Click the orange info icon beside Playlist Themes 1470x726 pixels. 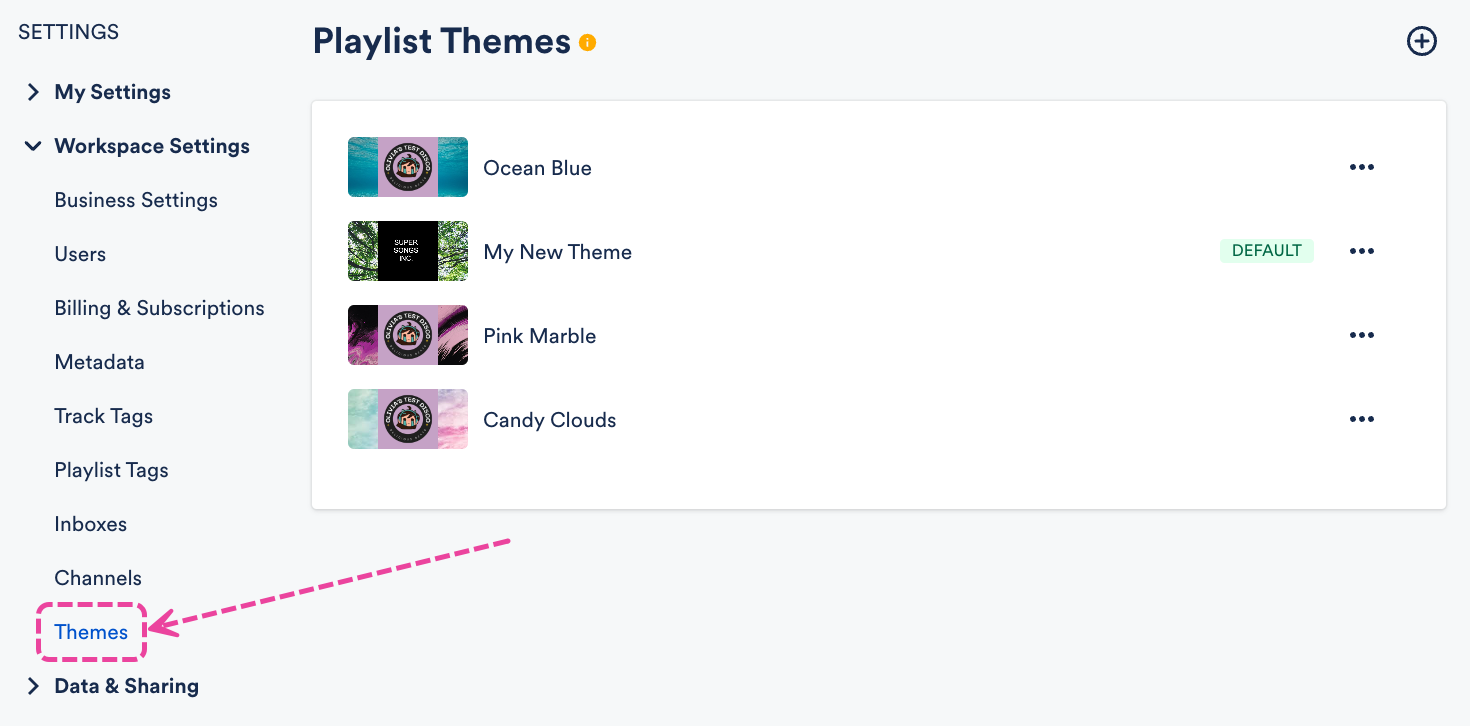[588, 42]
